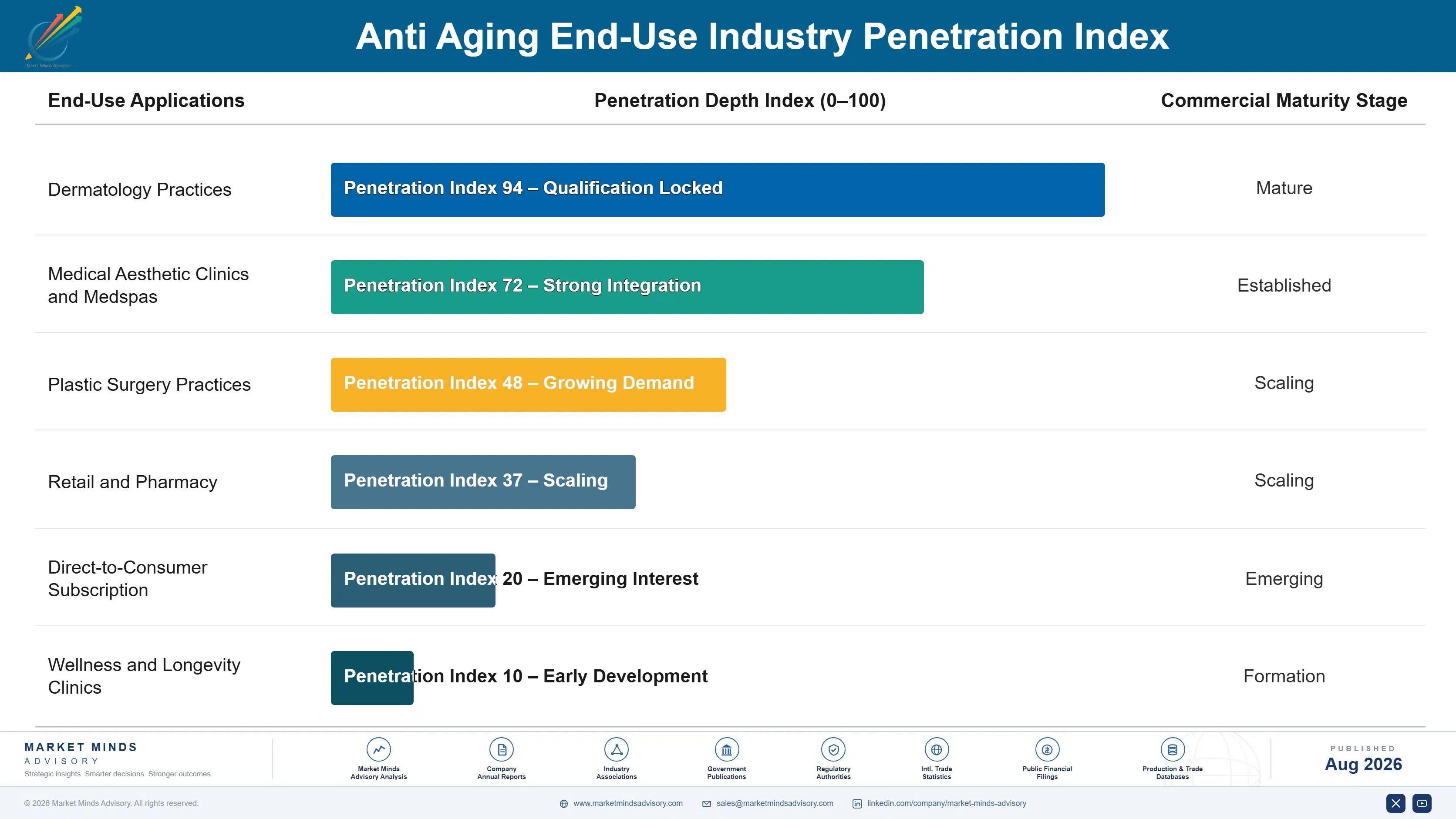1456x819 pixels.
Task: Click the globe icon beside website URL
Action: click(563, 804)
